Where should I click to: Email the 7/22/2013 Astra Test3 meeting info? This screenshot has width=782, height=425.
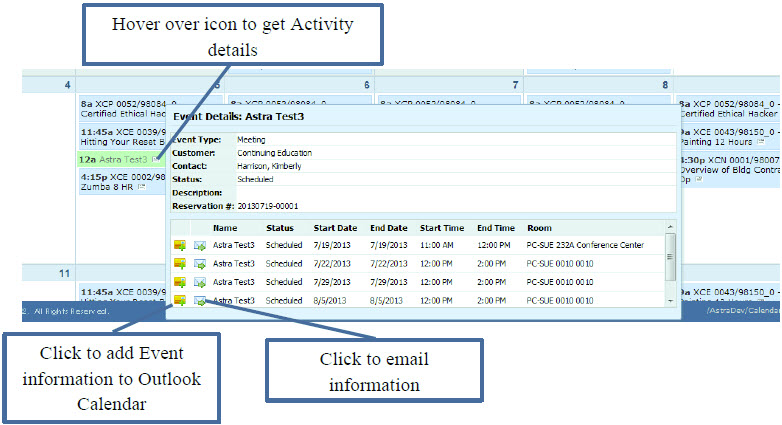click(x=200, y=264)
